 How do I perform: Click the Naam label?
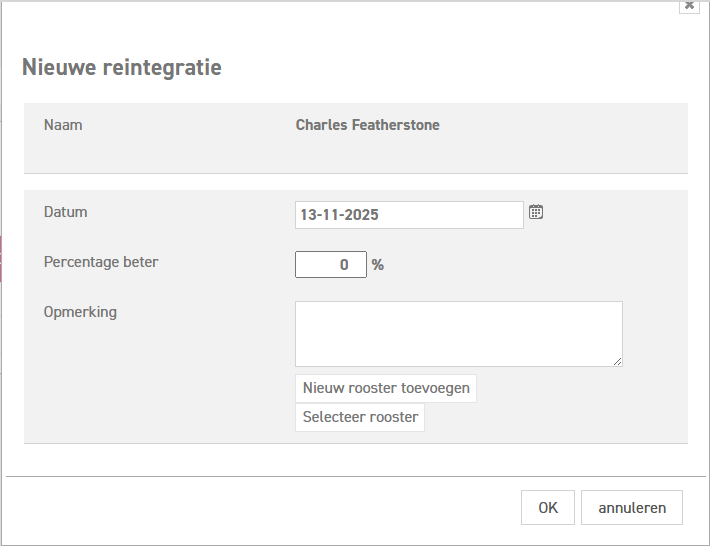coord(63,125)
